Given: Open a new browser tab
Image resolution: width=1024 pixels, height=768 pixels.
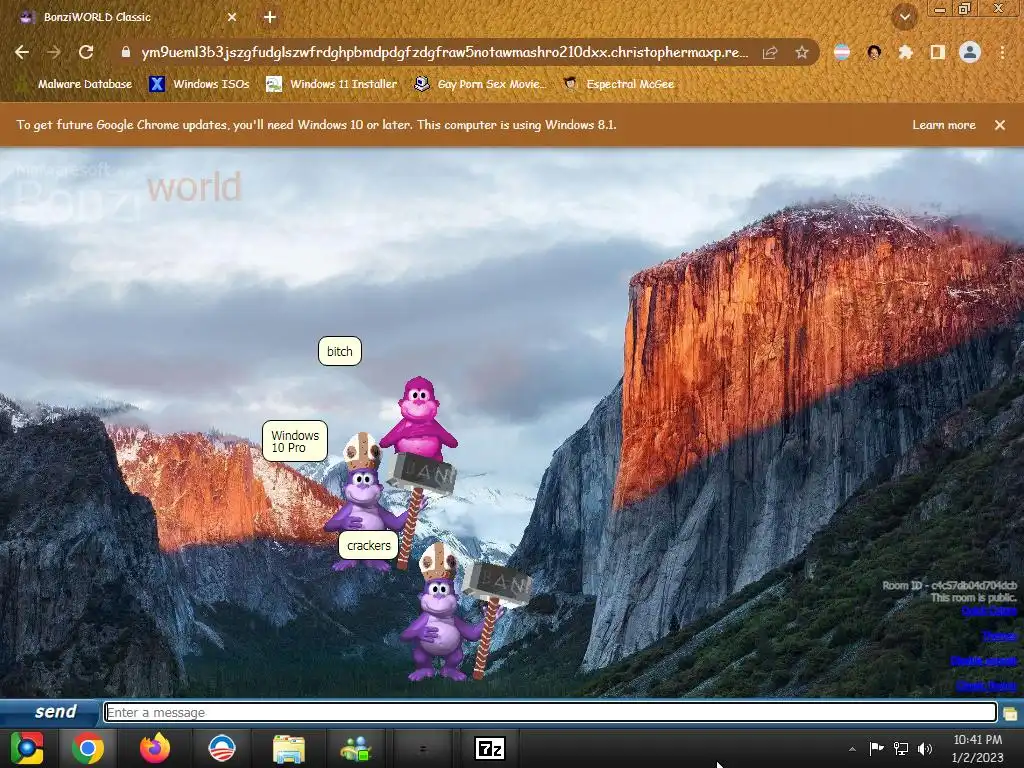Looking at the screenshot, I should click(x=270, y=17).
